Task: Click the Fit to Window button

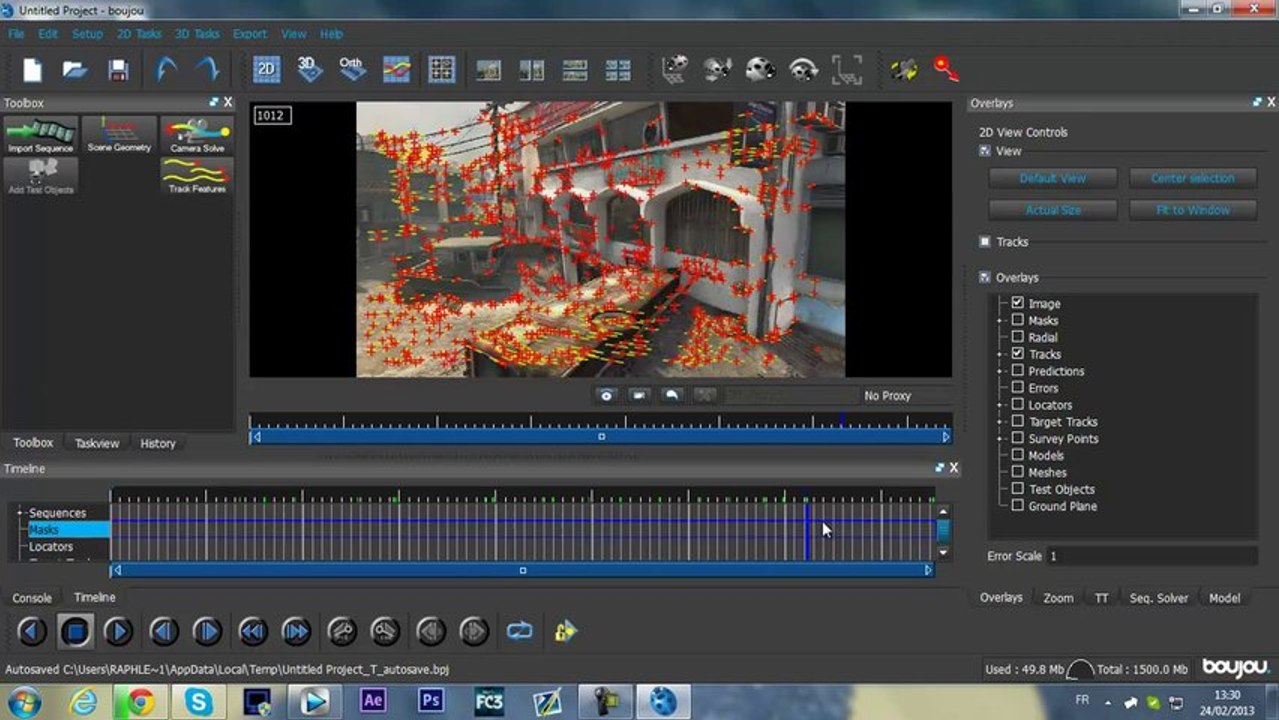Action: [1193, 210]
